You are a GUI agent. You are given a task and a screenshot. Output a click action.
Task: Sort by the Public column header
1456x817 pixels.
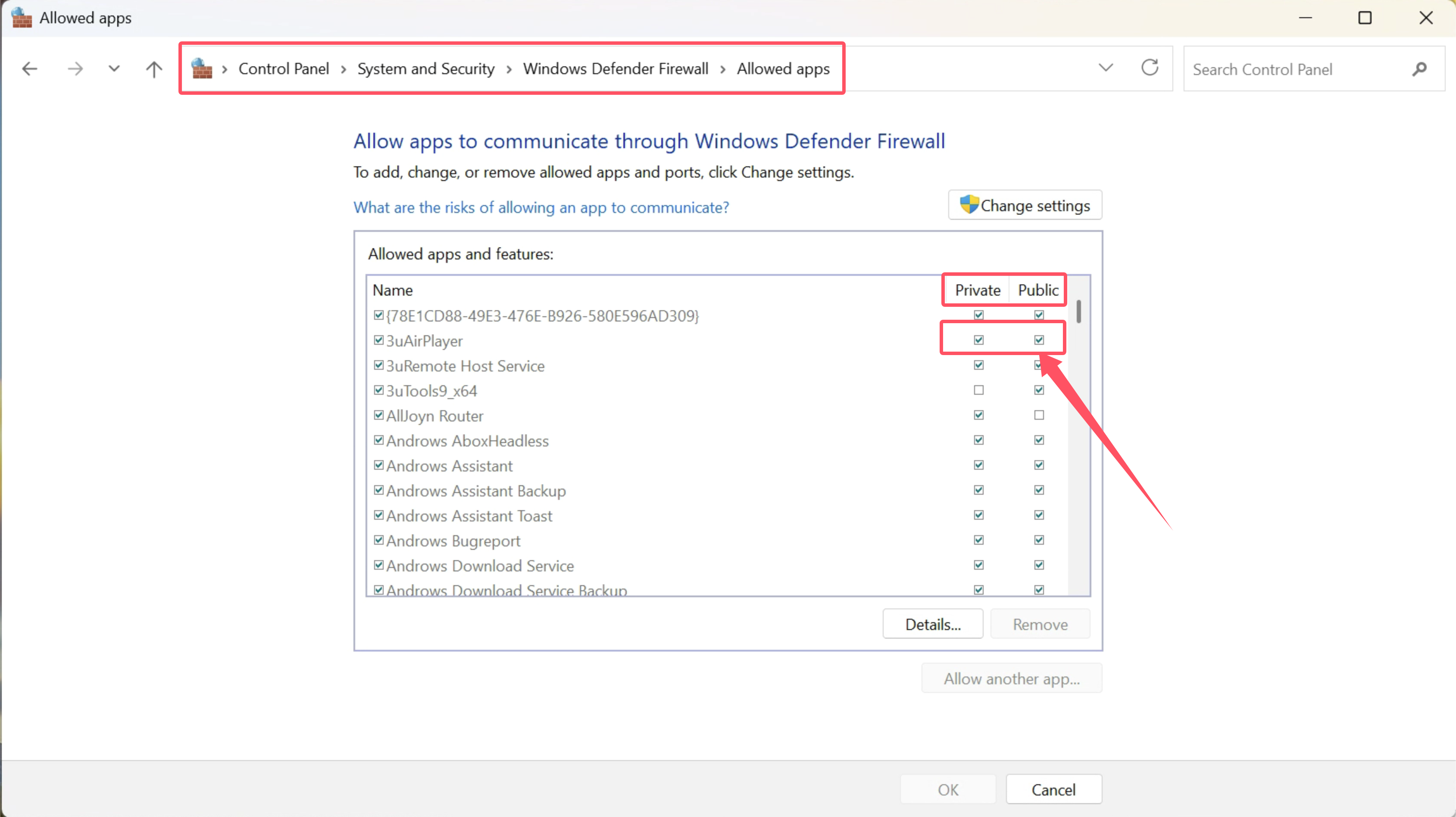(x=1038, y=290)
